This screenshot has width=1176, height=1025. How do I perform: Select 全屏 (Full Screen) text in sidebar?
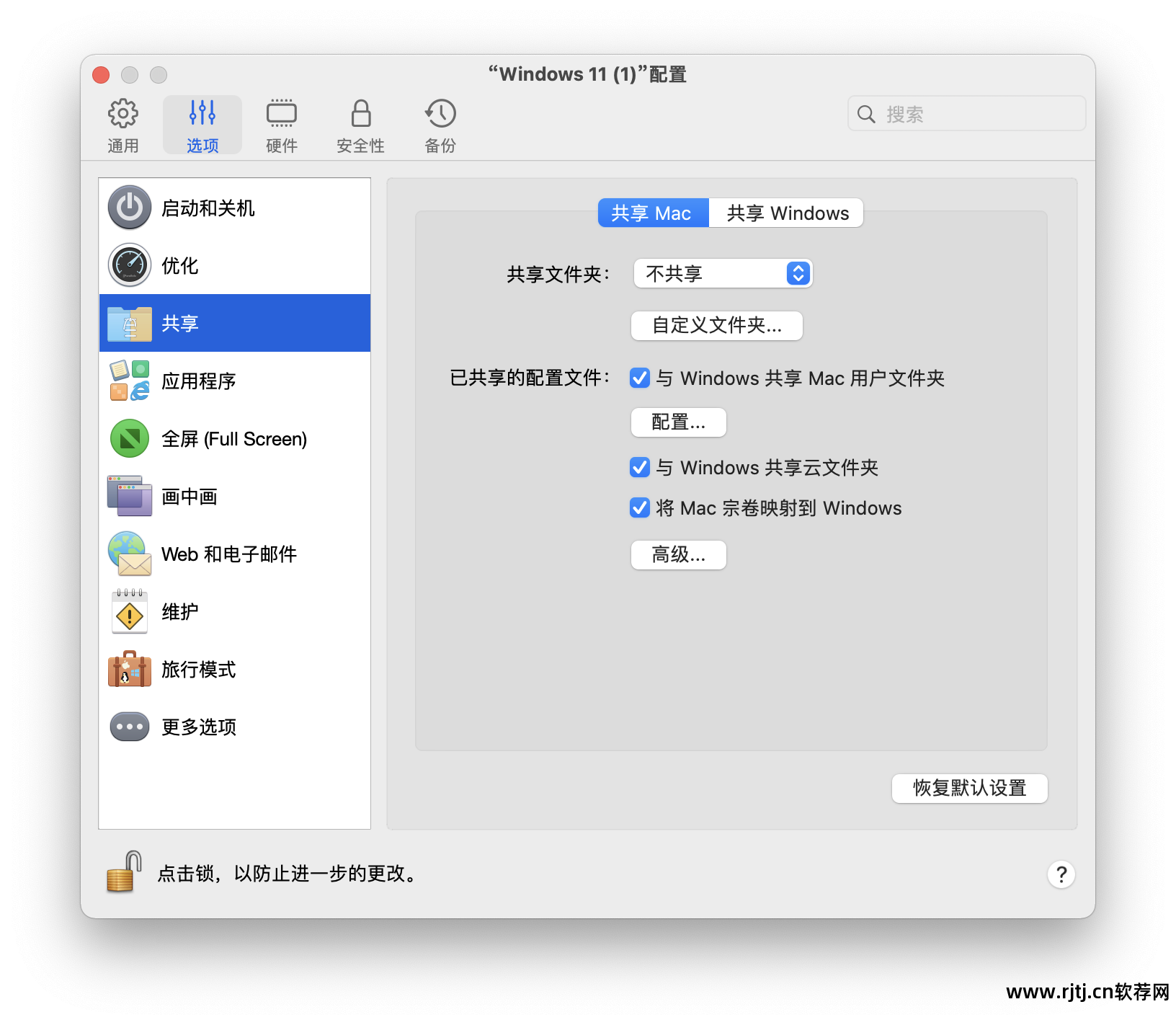click(234, 439)
